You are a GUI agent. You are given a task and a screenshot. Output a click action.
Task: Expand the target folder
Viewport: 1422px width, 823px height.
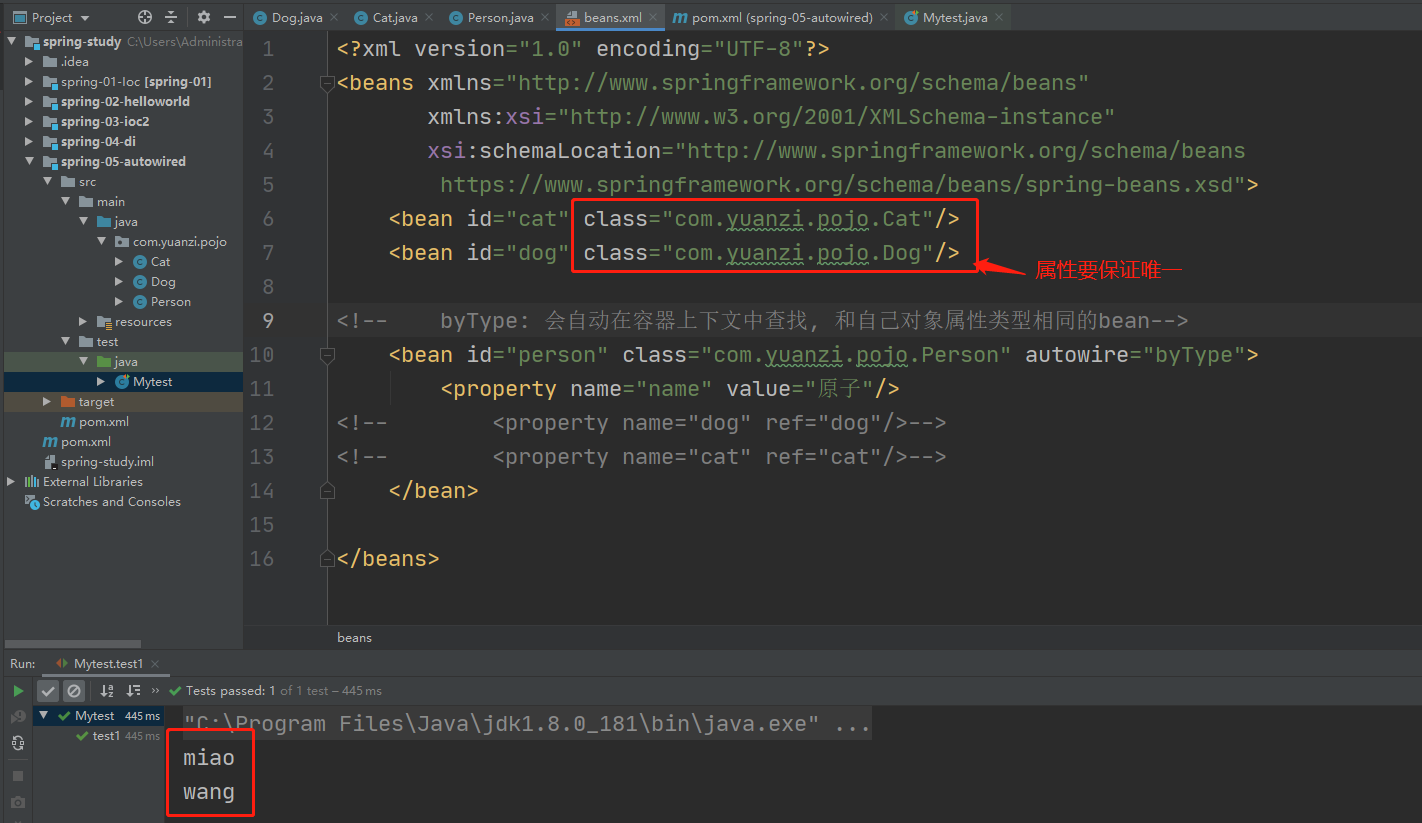48,402
